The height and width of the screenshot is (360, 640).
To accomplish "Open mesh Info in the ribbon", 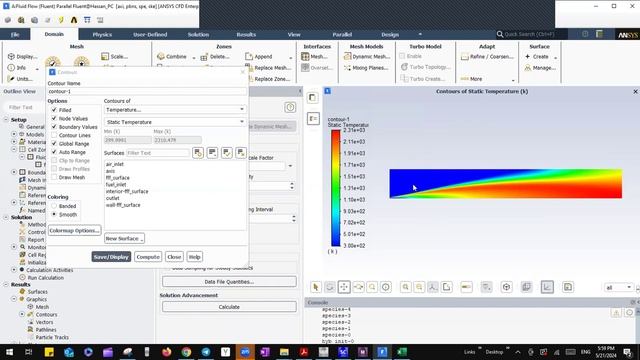I will pyautogui.click(x=17, y=67).
